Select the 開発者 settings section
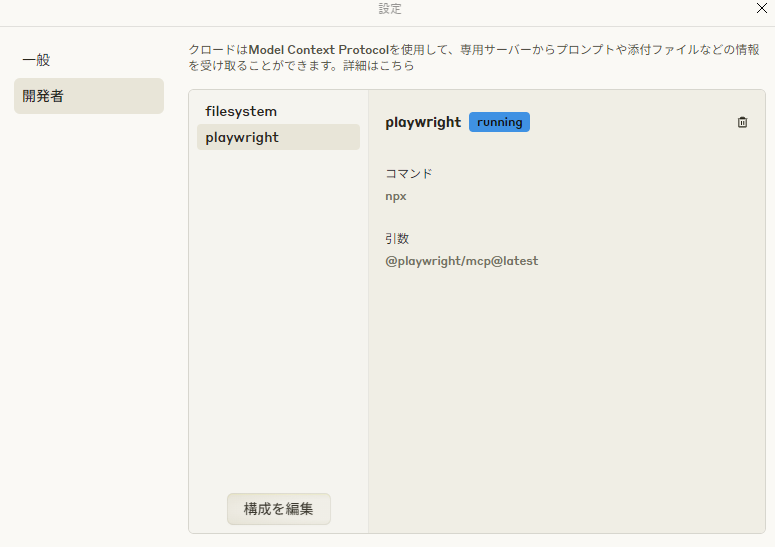This screenshot has width=775, height=547. (x=89, y=96)
